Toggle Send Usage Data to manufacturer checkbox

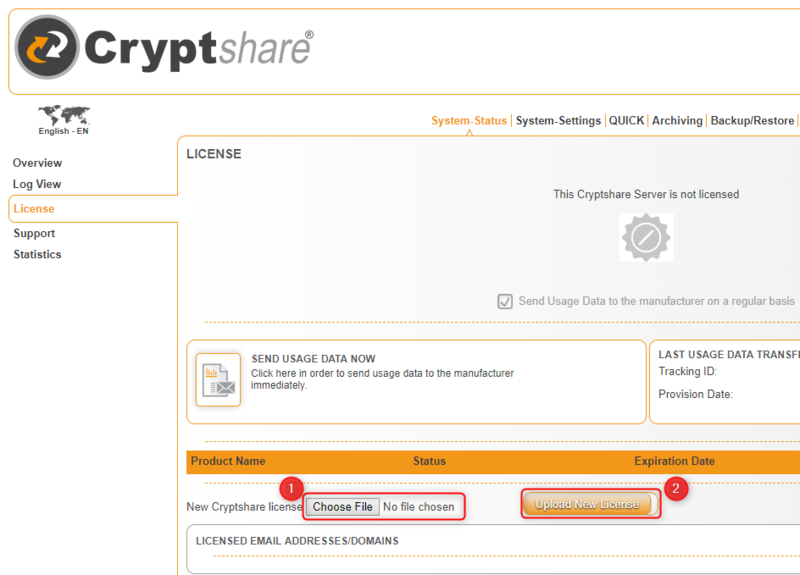[x=505, y=301]
